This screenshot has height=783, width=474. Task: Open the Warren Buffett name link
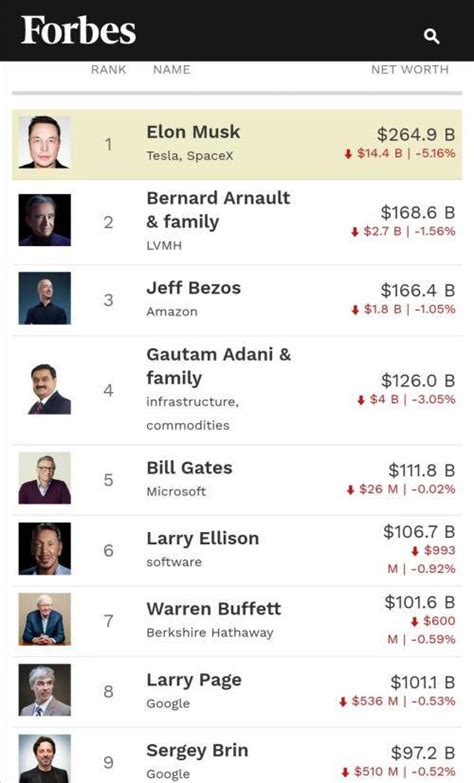214,609
